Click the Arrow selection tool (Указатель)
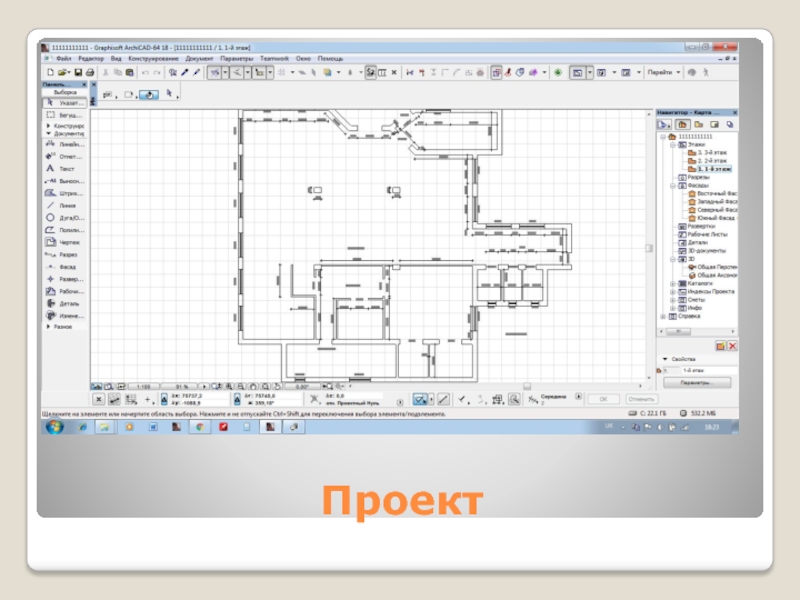Image resolution: width=800 pixels, height=600 pixels. [66, 103]
